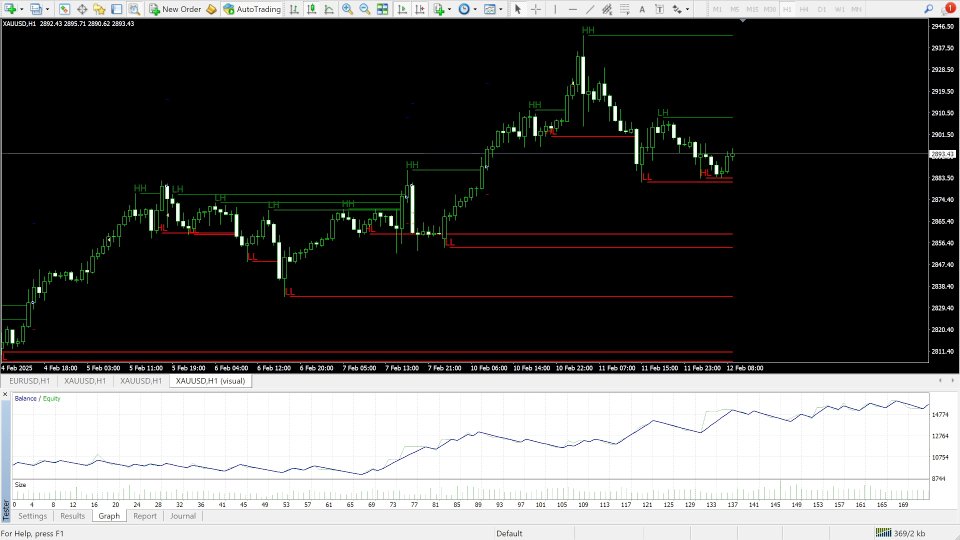Toggle the Strategy Tester magnifier icon
This screenshot has height=540, width=960.
tap(134, 9)
